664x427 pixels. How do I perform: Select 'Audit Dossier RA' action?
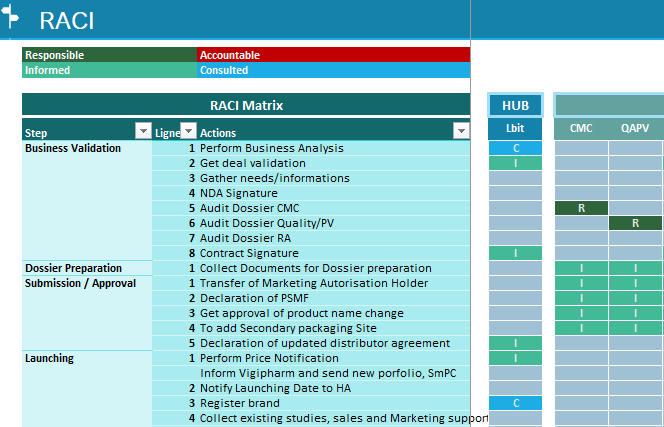[x=334, y=238]
